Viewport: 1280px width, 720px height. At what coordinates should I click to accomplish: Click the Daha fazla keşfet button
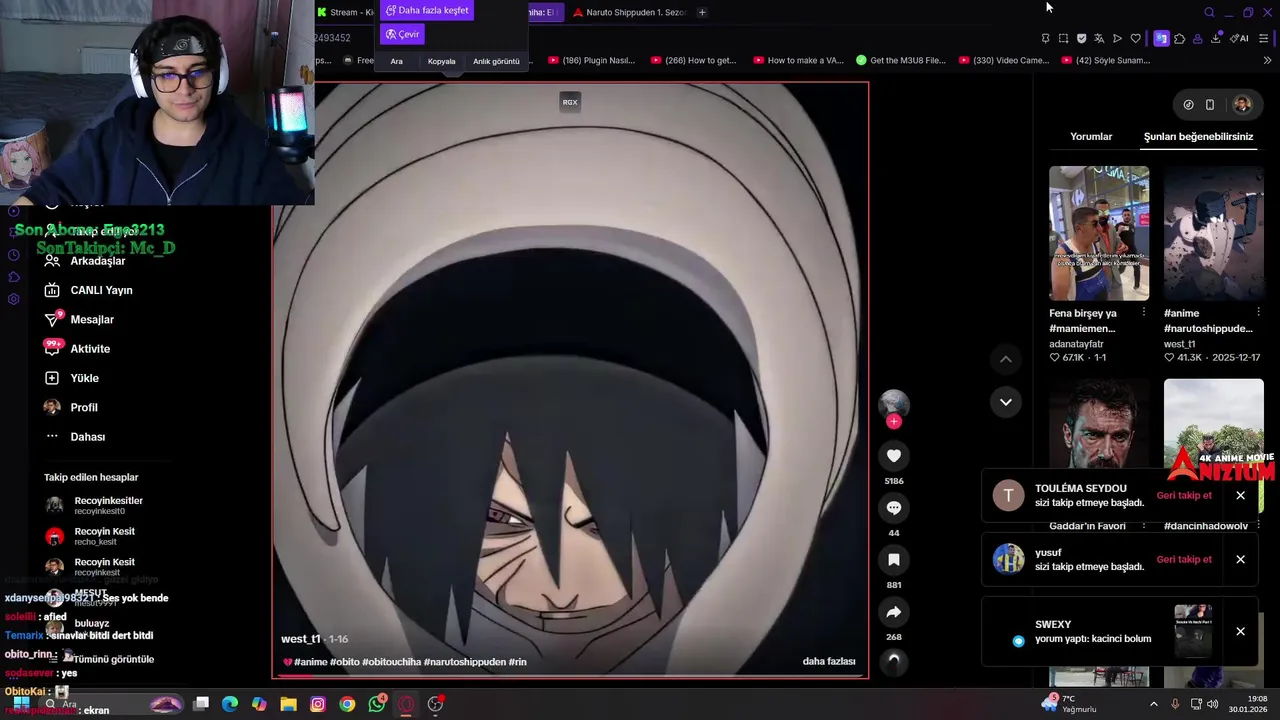(427, 10)
